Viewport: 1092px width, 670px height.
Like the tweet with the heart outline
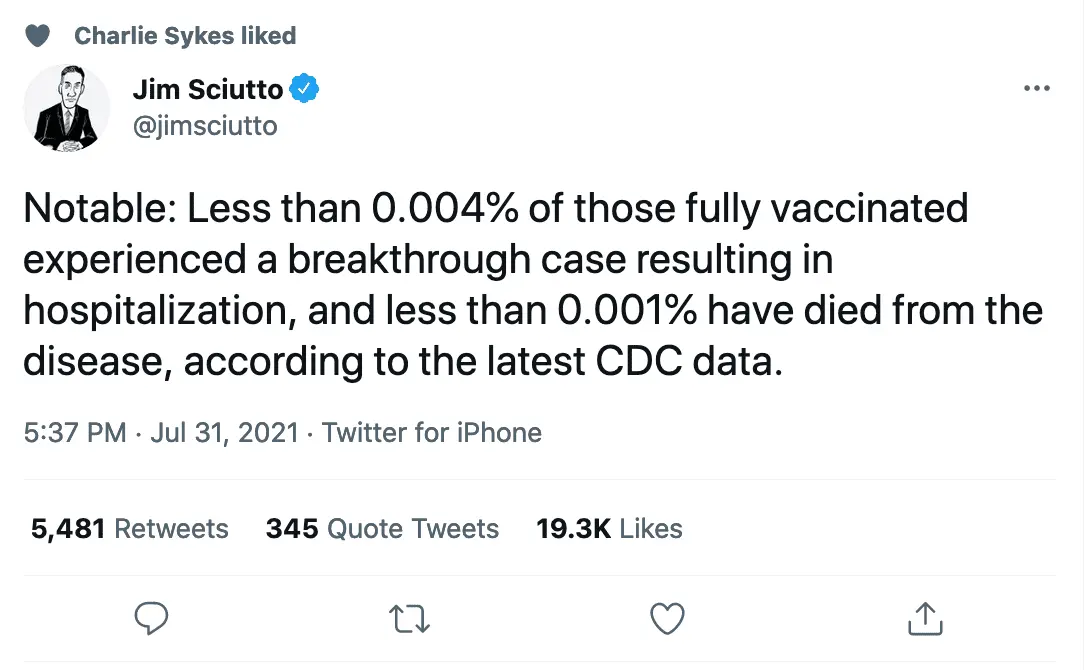tap(667, 619)
